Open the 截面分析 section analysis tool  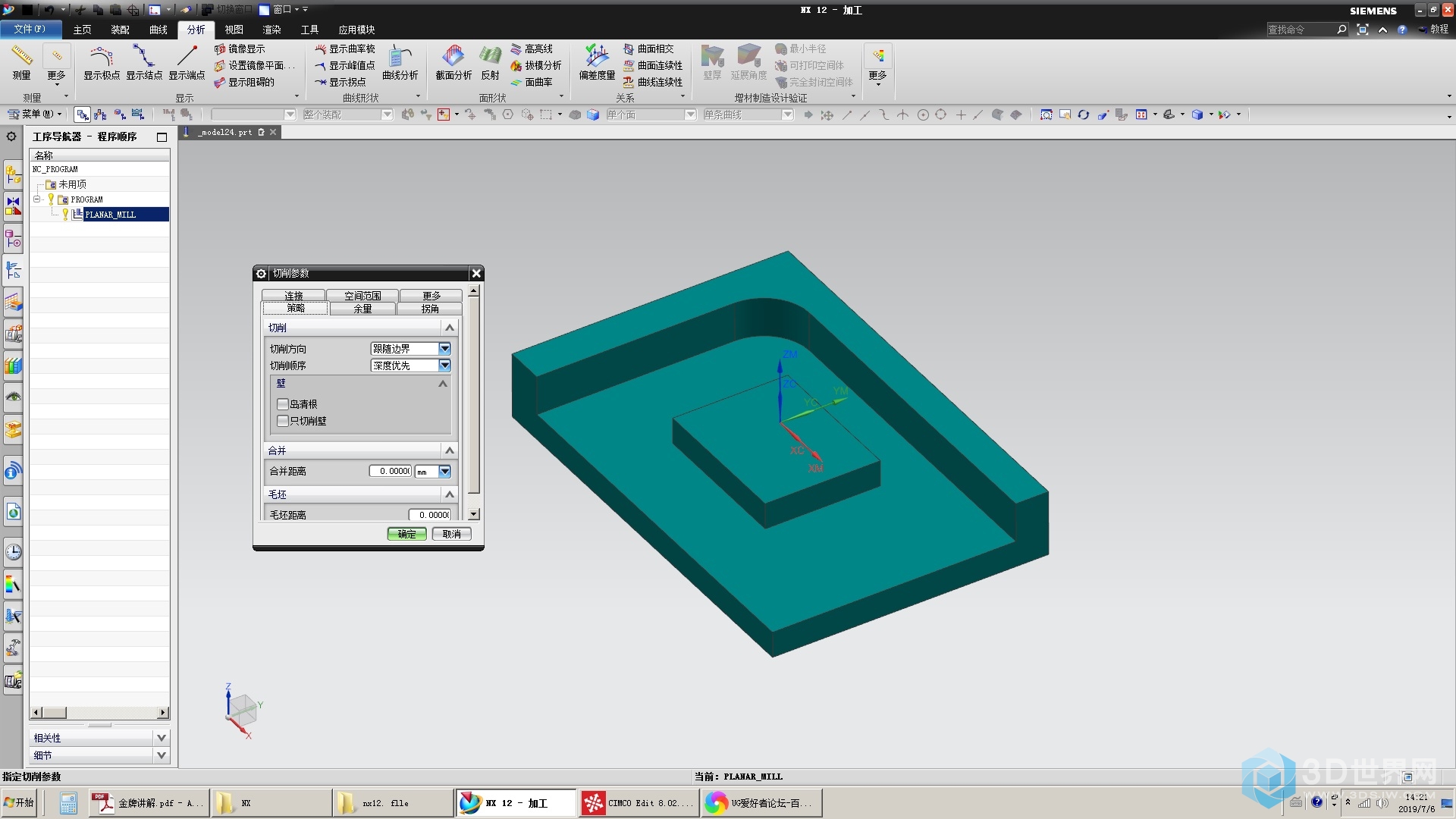tap(453, 62)
